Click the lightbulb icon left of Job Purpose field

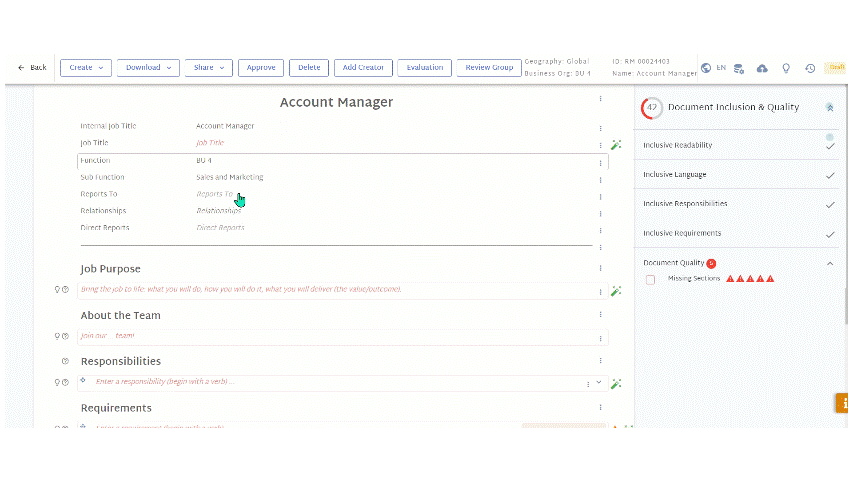57,290
